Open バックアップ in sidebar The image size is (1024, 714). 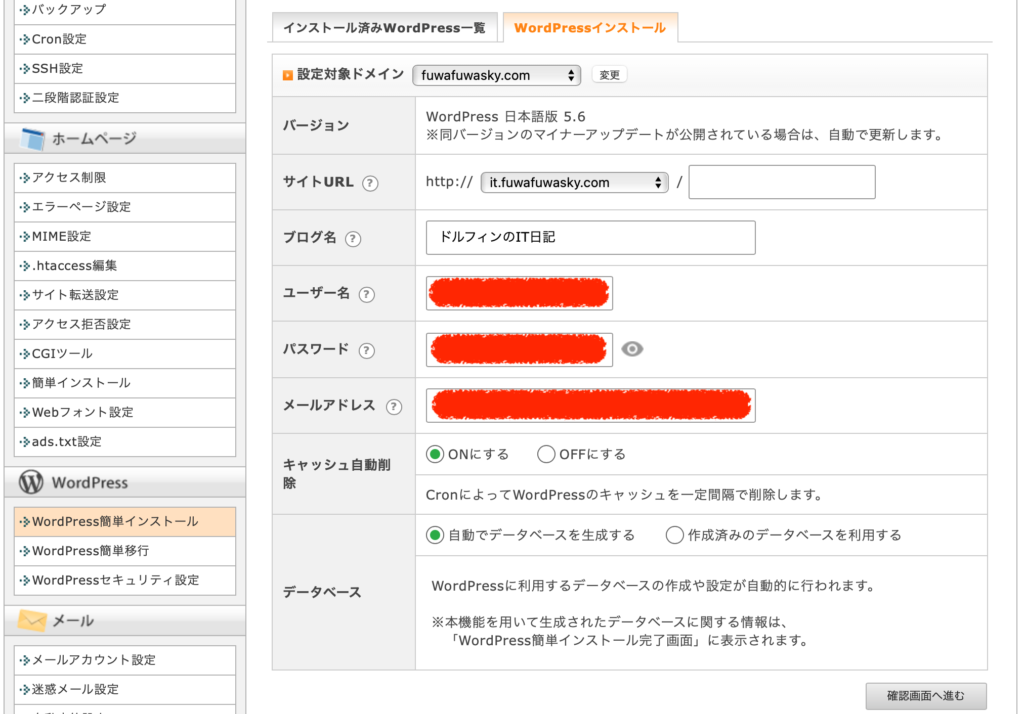click(125, 10)
